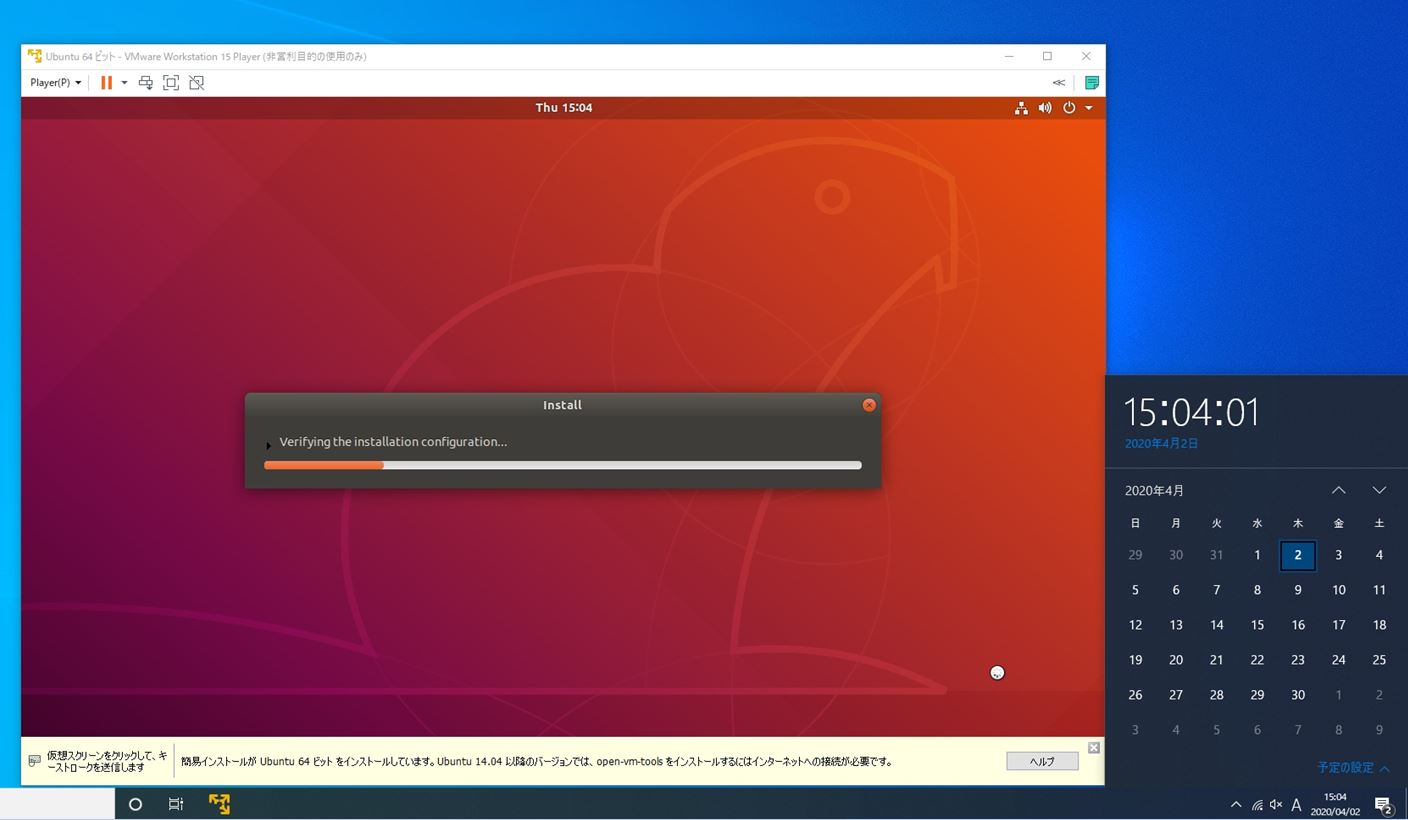
Task: Suspend the guest with the orange pause icon
Action: pyautogui.click(x=106, y=83)
